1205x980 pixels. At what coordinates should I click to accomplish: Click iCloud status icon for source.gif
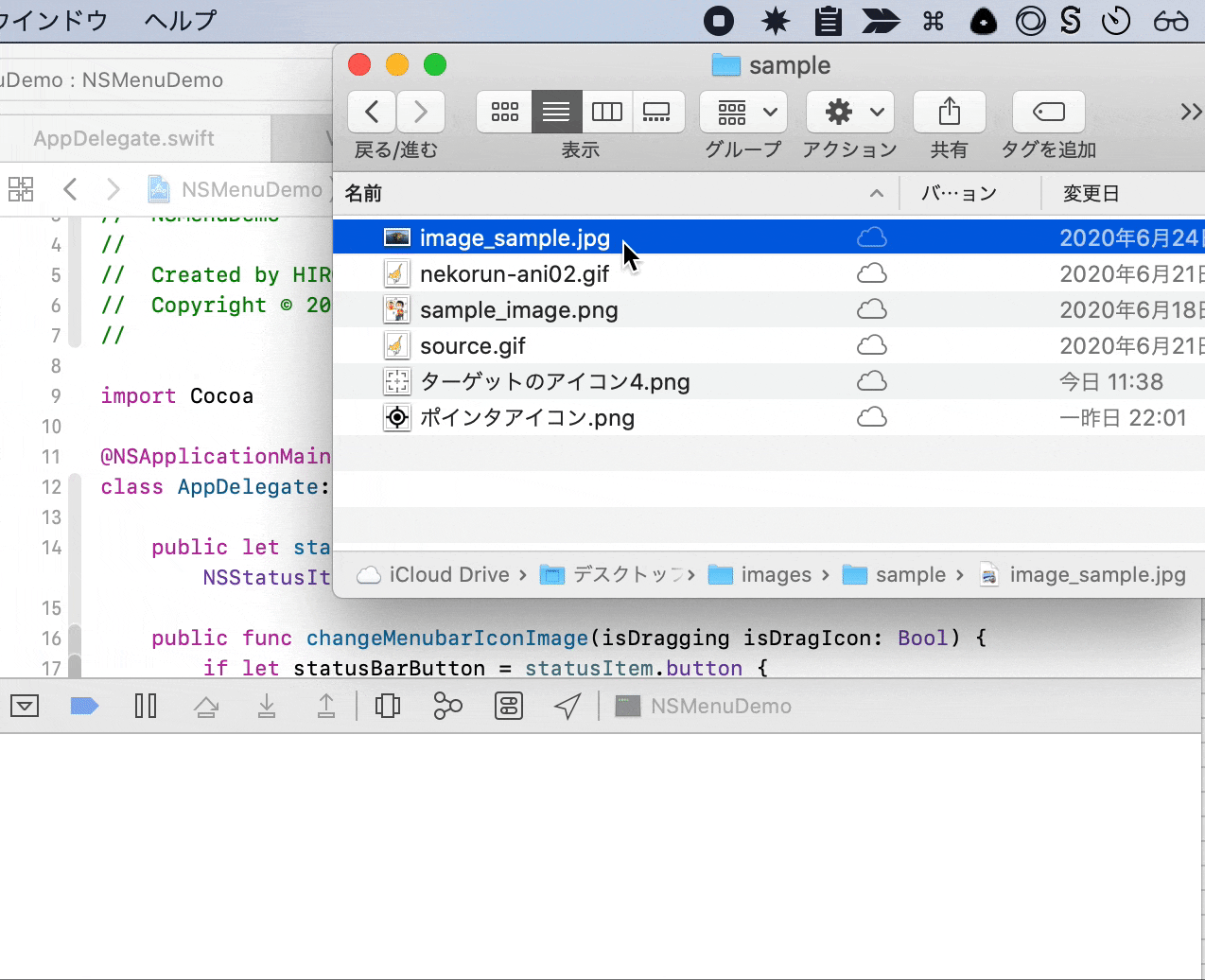click(x=871, y=345)
